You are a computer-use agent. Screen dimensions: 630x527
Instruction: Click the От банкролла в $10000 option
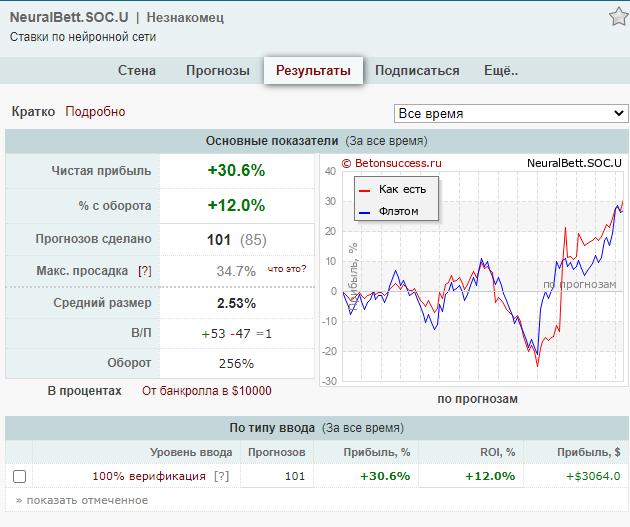pyautogui.click(x=206, y=391)
